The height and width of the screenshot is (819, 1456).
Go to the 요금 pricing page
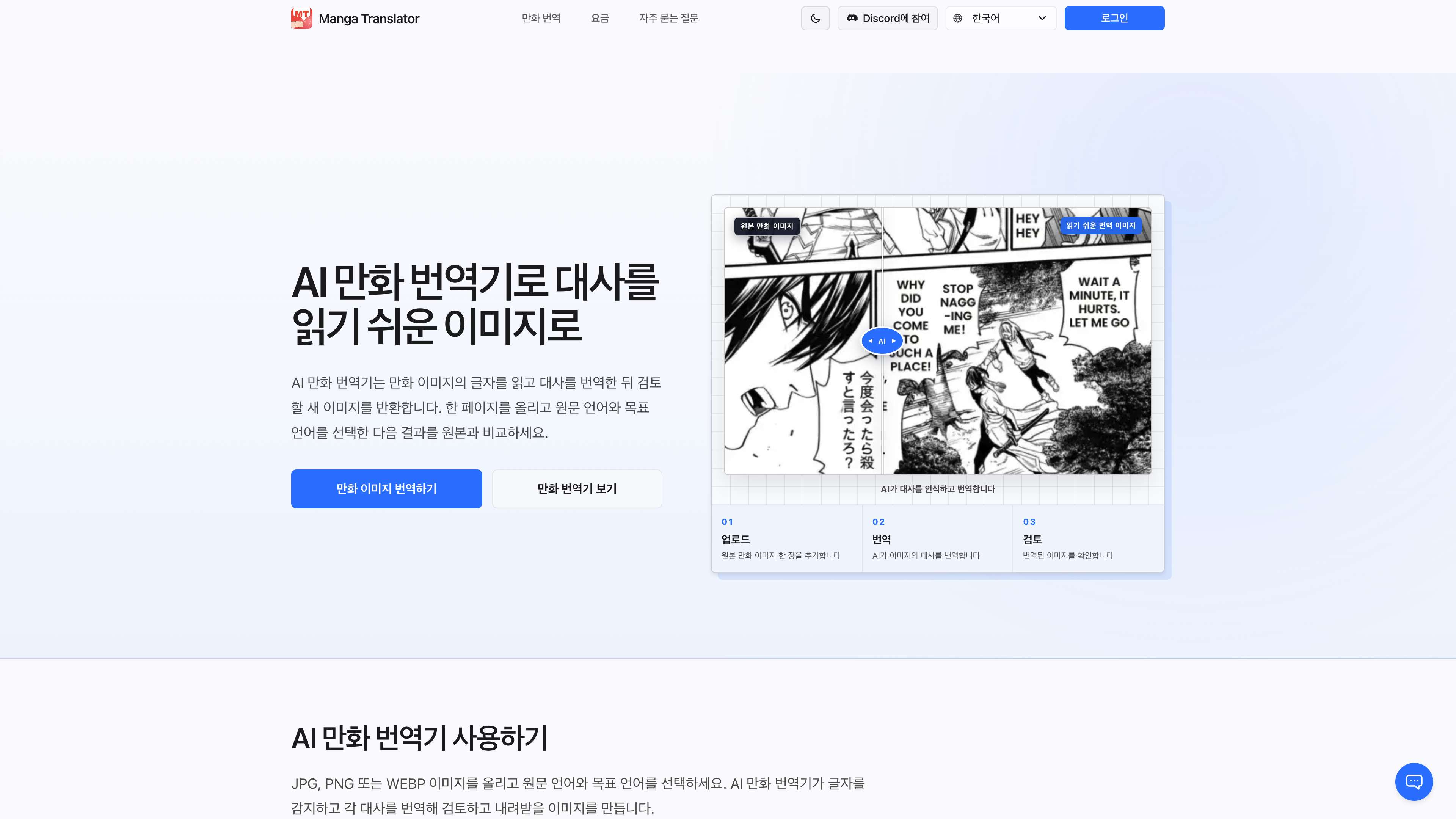tap(599, 18)
